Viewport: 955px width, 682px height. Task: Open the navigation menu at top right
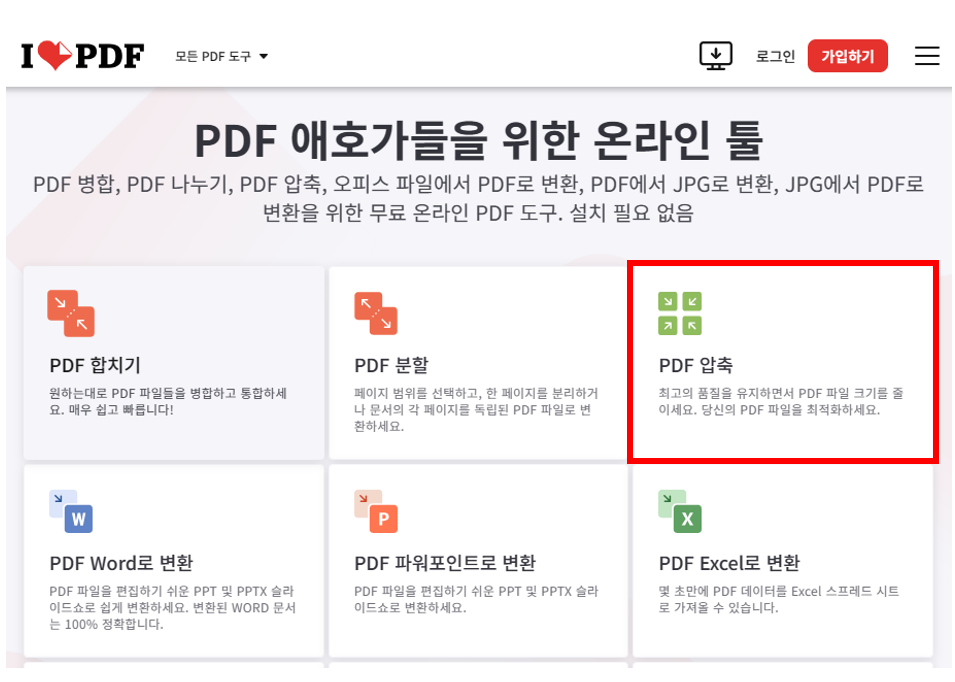pyautogui.click(x=927, y=56)
